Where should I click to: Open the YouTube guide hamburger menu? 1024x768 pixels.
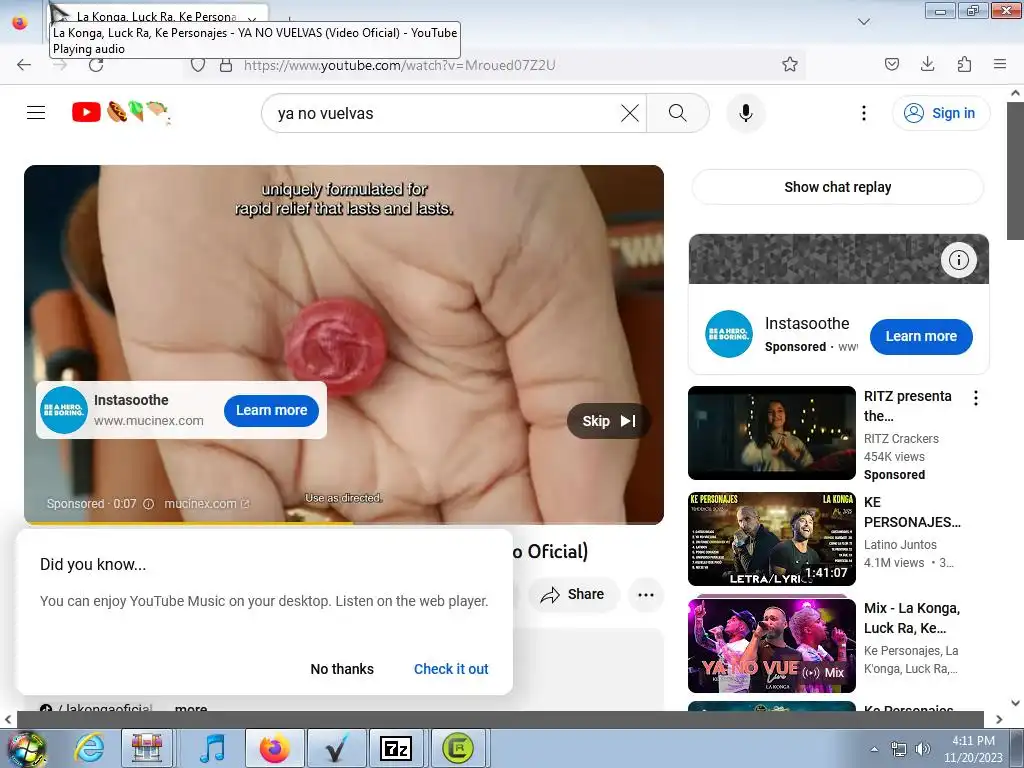pos(36,112)
